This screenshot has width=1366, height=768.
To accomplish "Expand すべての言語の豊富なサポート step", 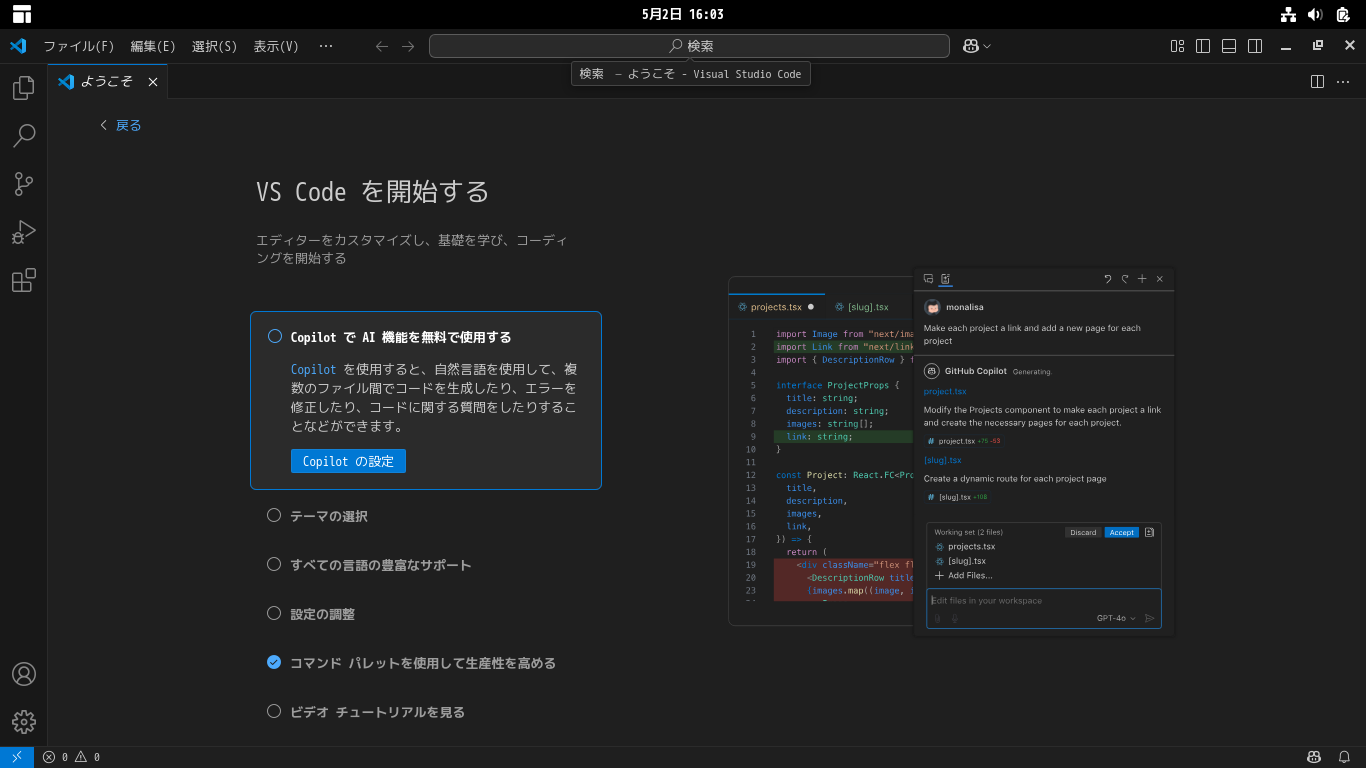I will pyautogui.click(x=380, y=565).
